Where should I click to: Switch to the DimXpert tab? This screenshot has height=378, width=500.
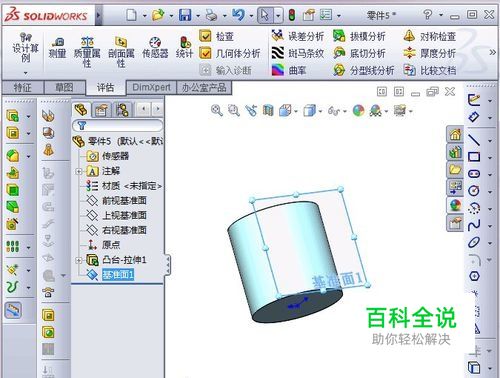[x=151, y=87]
